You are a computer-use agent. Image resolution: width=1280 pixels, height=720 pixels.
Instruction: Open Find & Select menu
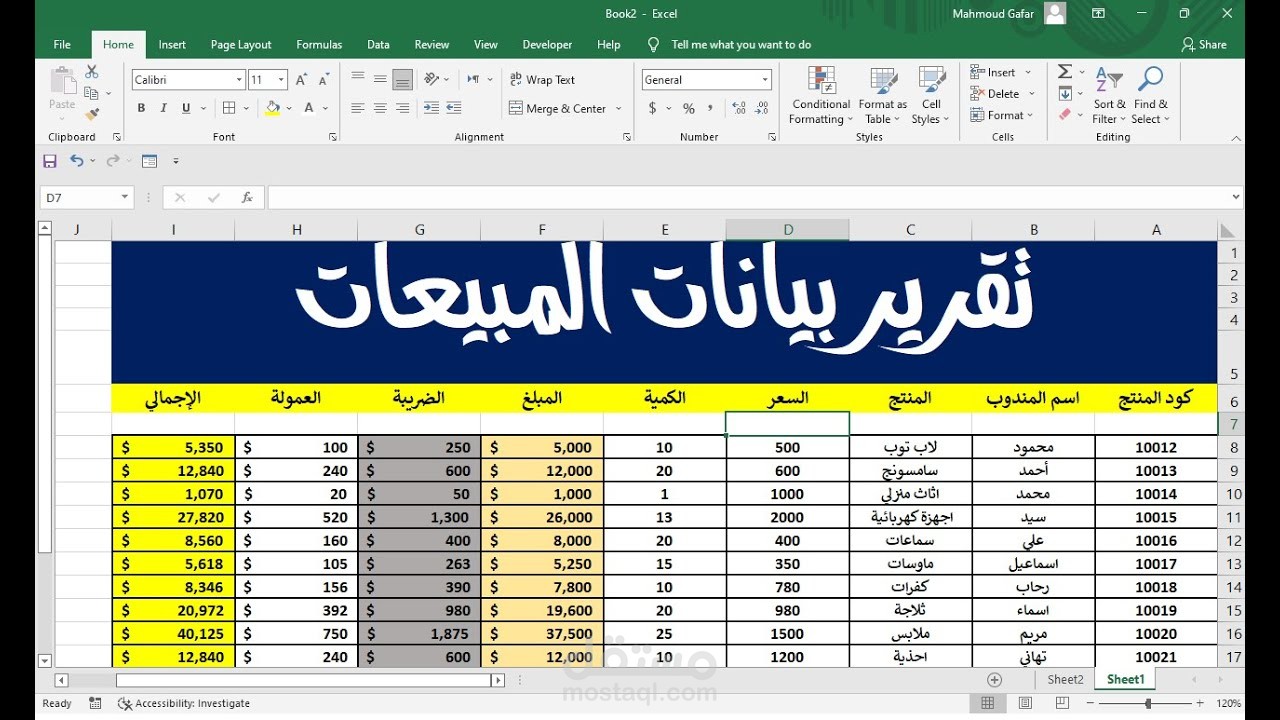pos(1150,96)
